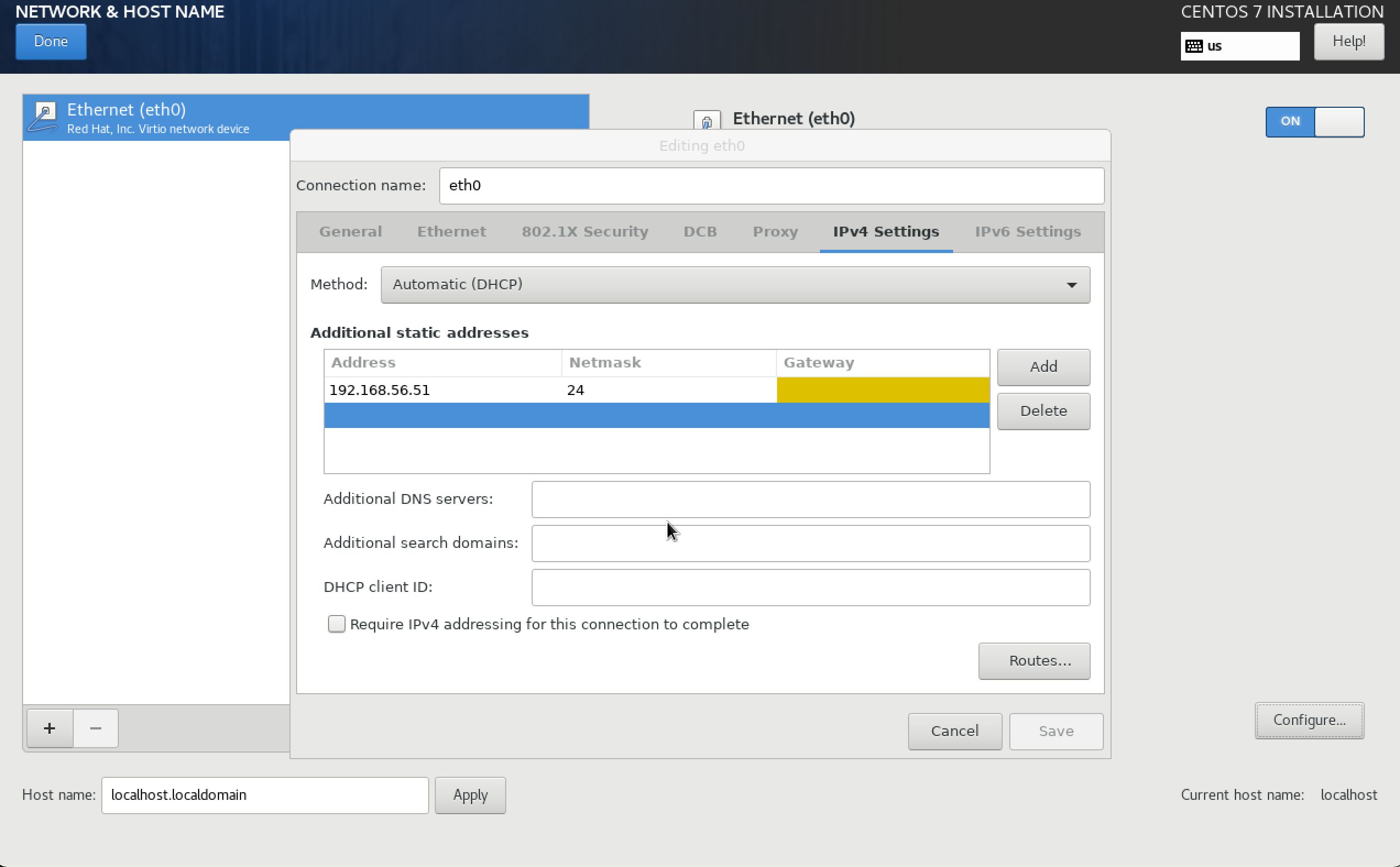This screenshot has height=867, width=1400.
Task: Enable Require IPv4 addressing checkbox
Action: coord(337,624)
